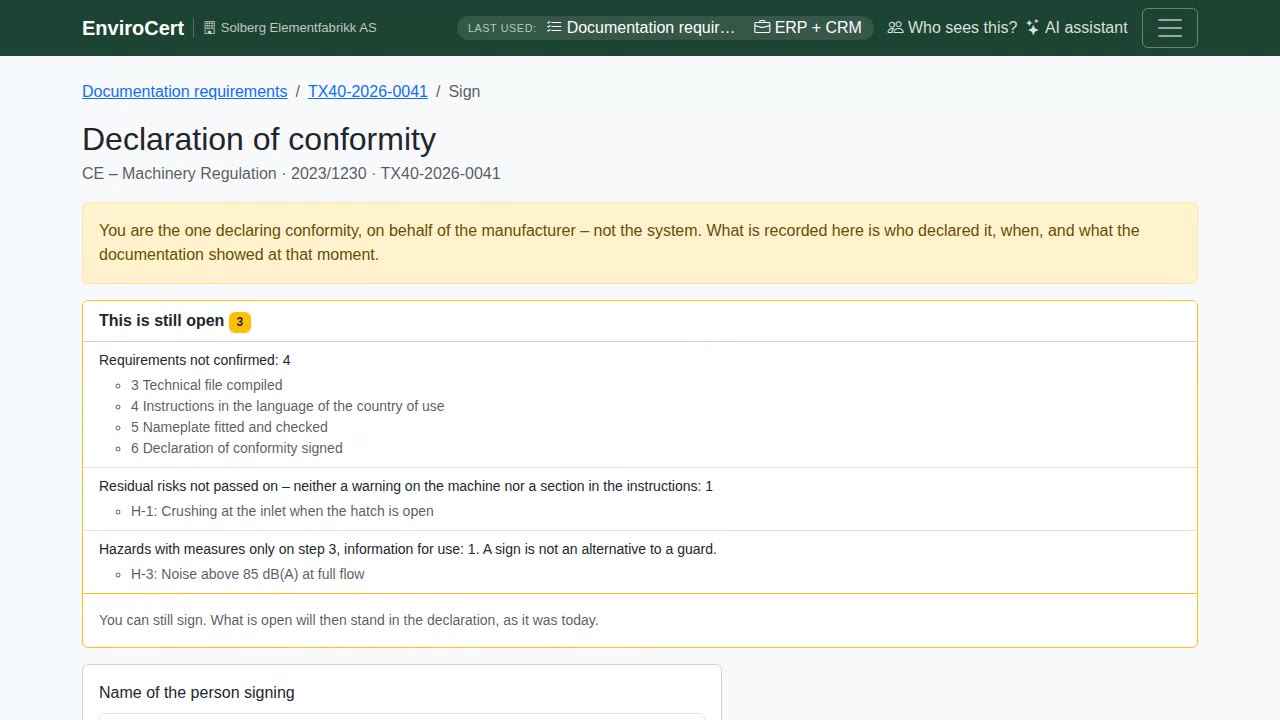Click the 'Sign' breadcrumb text

coord(464,91)
